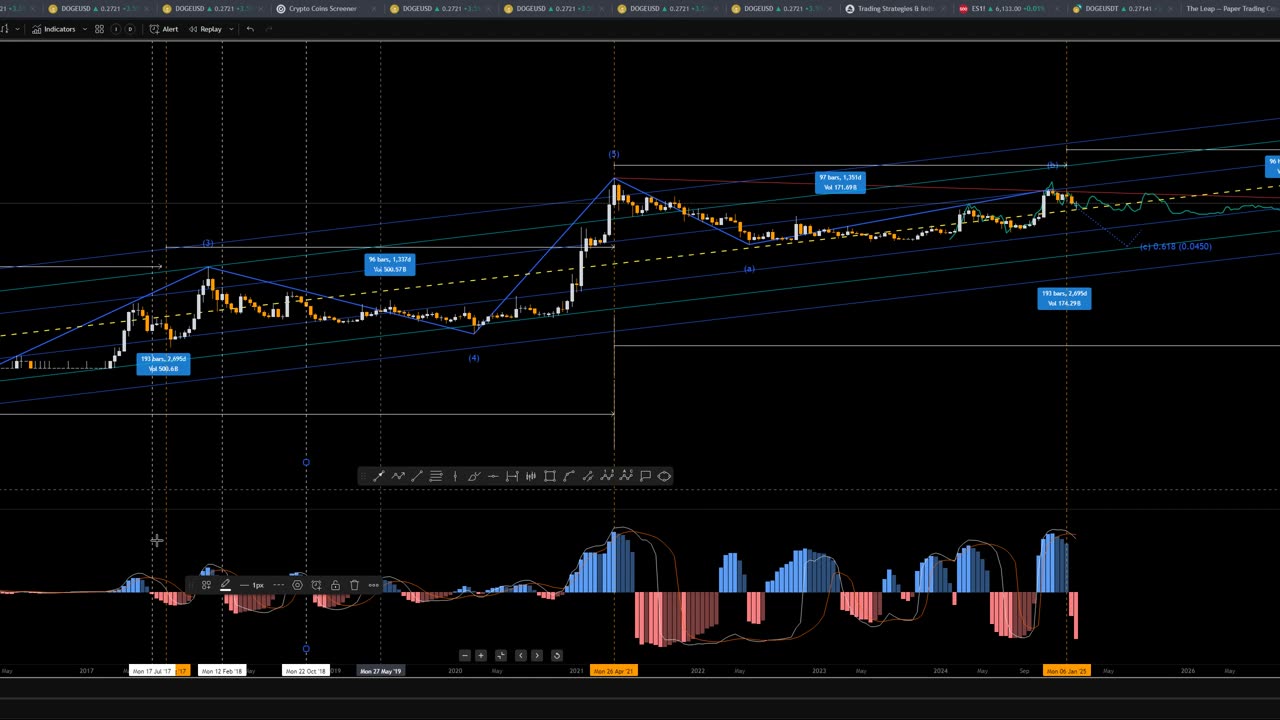The width and height of the screenshot is (1280, 720).
Task: Redo the chart action
Action: [x=269, y=29]
